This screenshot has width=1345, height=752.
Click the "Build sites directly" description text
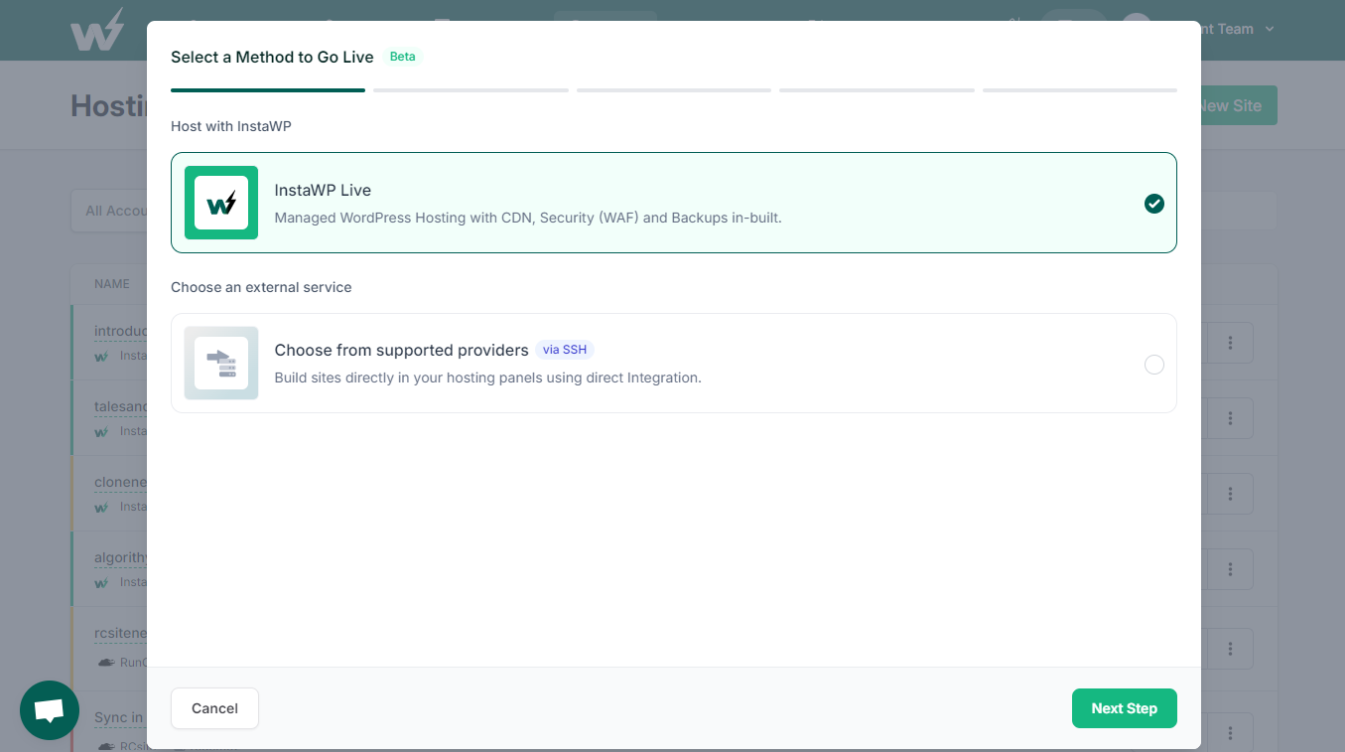click(488, 378)
